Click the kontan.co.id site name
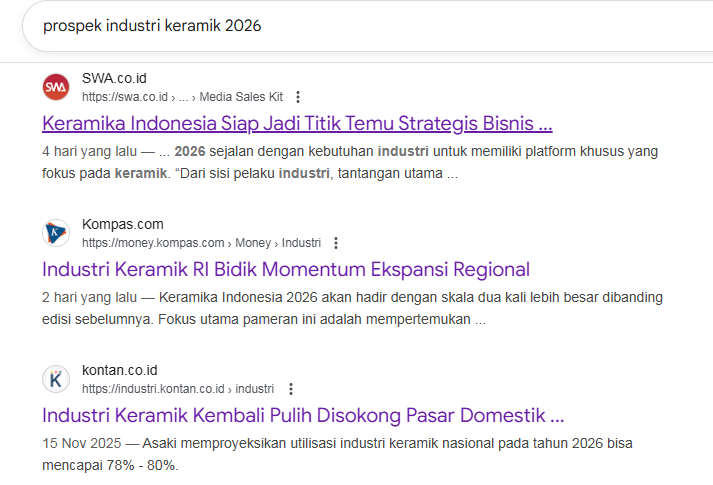This screenshot has height=485, width=713. 120,370
